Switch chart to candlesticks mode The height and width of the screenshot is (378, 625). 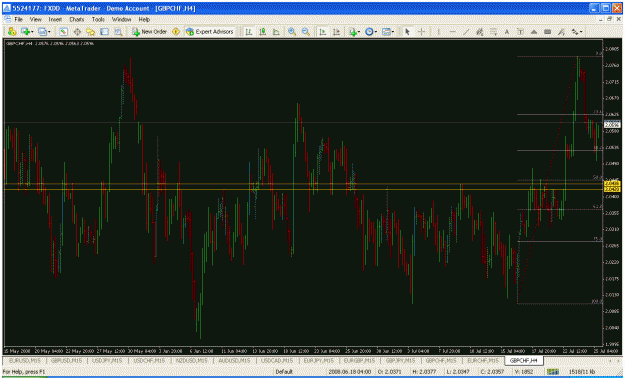click(x=262, y=32)
